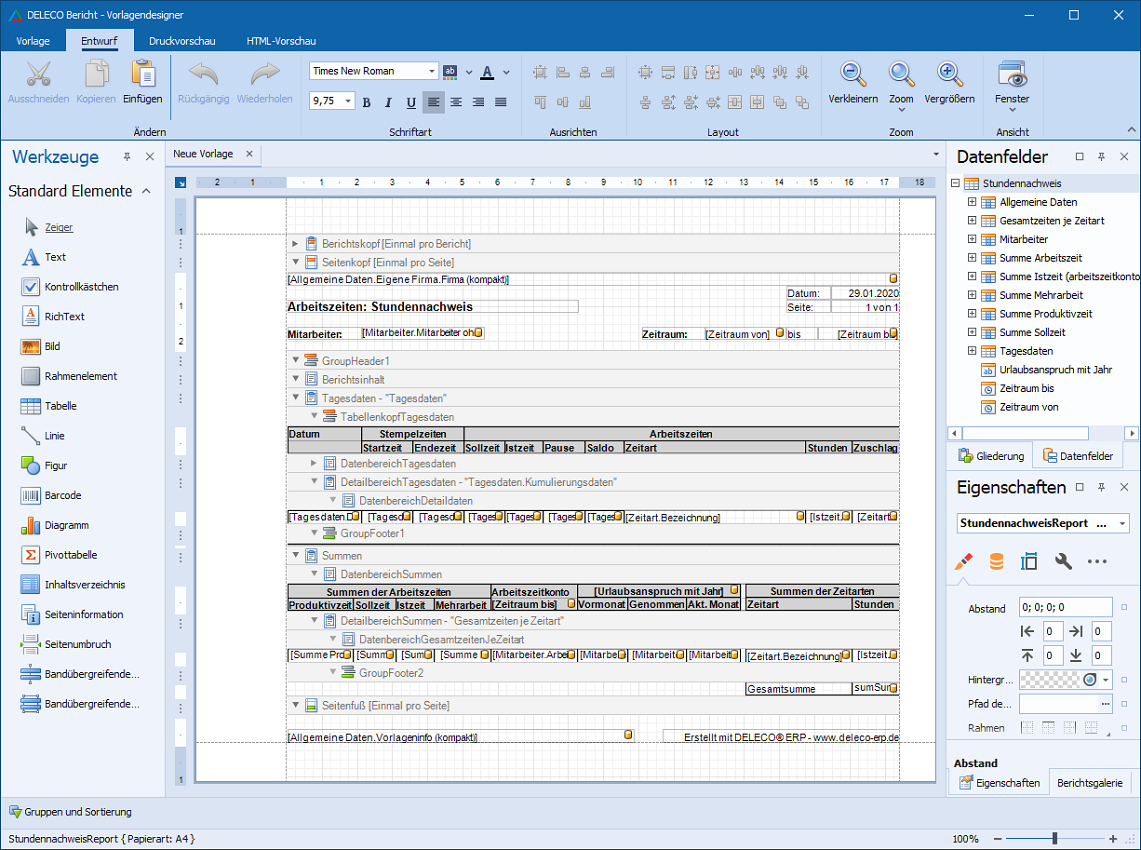Screen dimensions: 1141x850
Task: Toggle bold formatting
Action: pos(366,102)
